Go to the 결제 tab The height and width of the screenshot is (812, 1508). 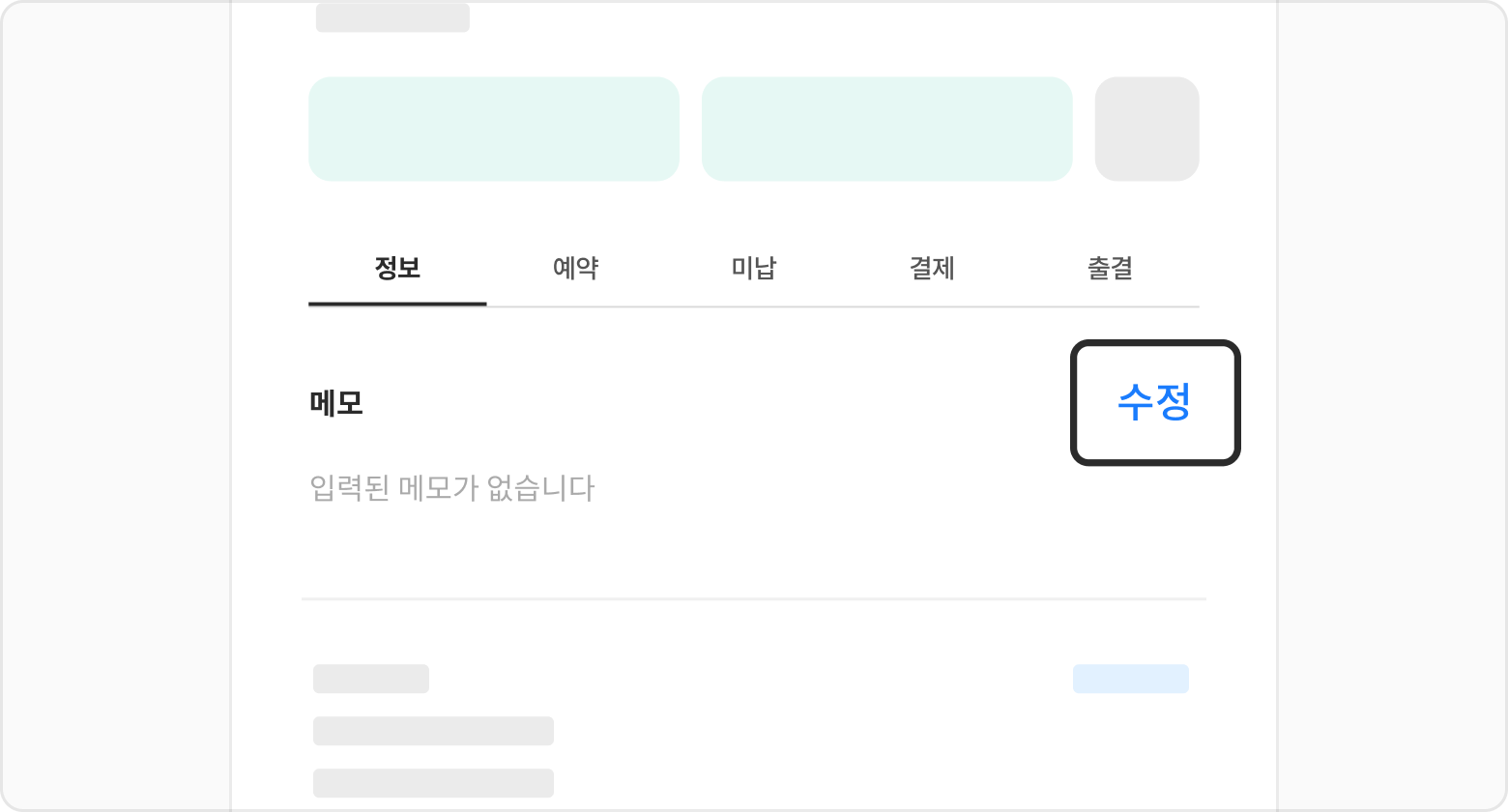click(932, 268)
